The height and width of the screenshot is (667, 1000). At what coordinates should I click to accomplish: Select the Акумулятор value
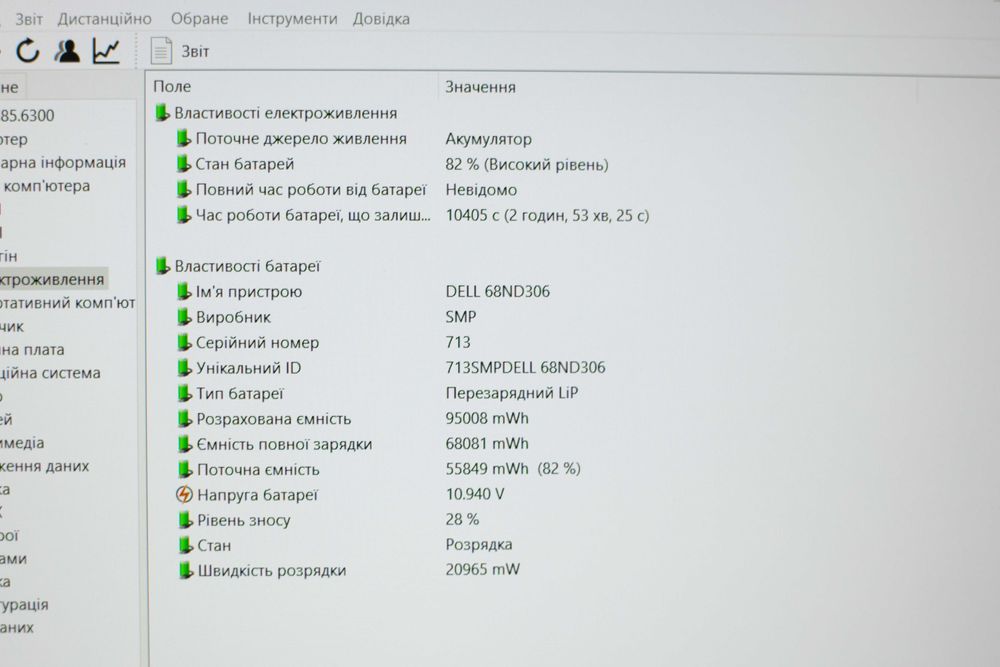click(x=489, y=139)
